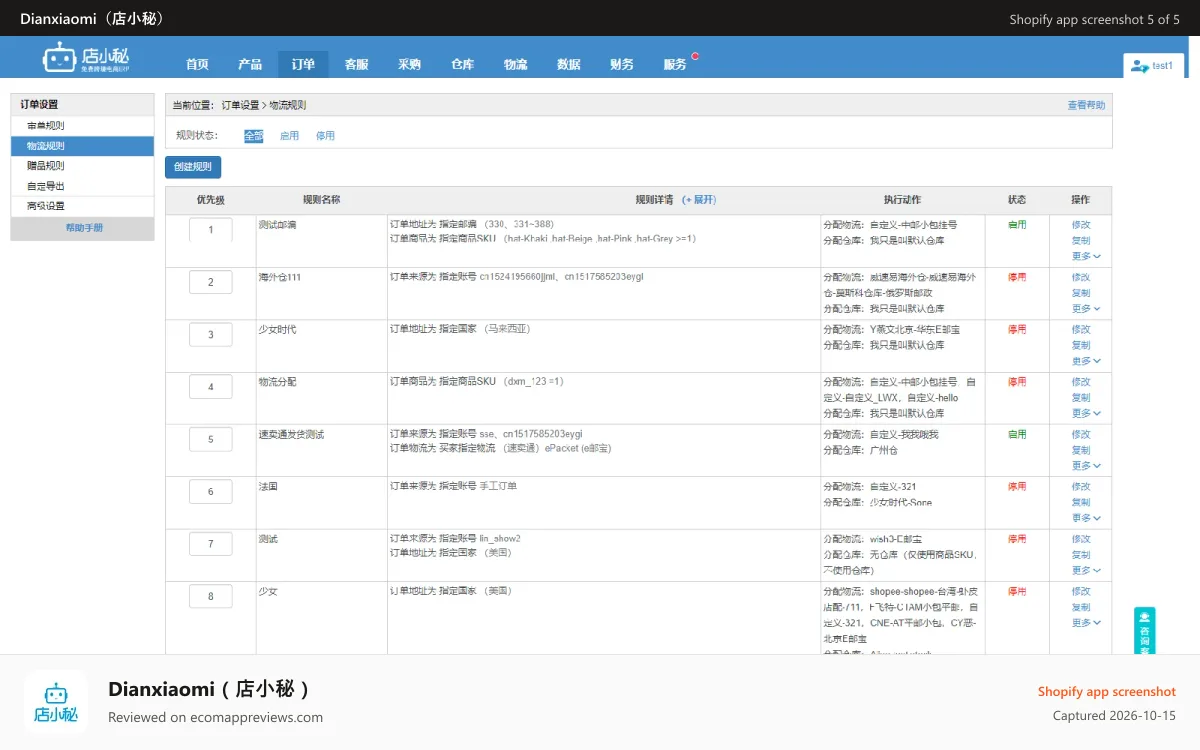Viewport: 1200px width, 750px height.
Task: Click the 执行动作 column header
Action: (x=902, y=200)
